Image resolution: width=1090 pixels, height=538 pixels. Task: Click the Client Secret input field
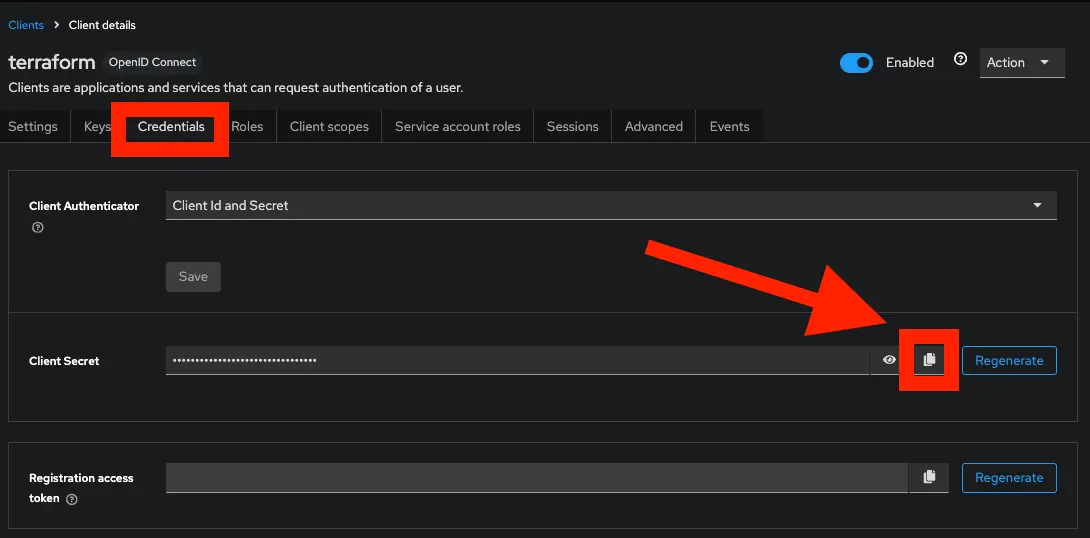click(x=517, y=360)
